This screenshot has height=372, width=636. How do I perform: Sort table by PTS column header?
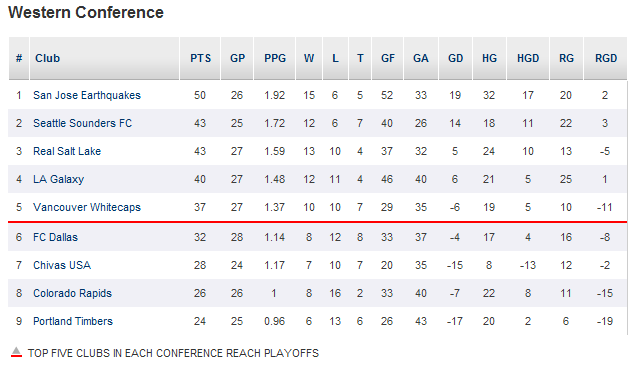(200, 58)
